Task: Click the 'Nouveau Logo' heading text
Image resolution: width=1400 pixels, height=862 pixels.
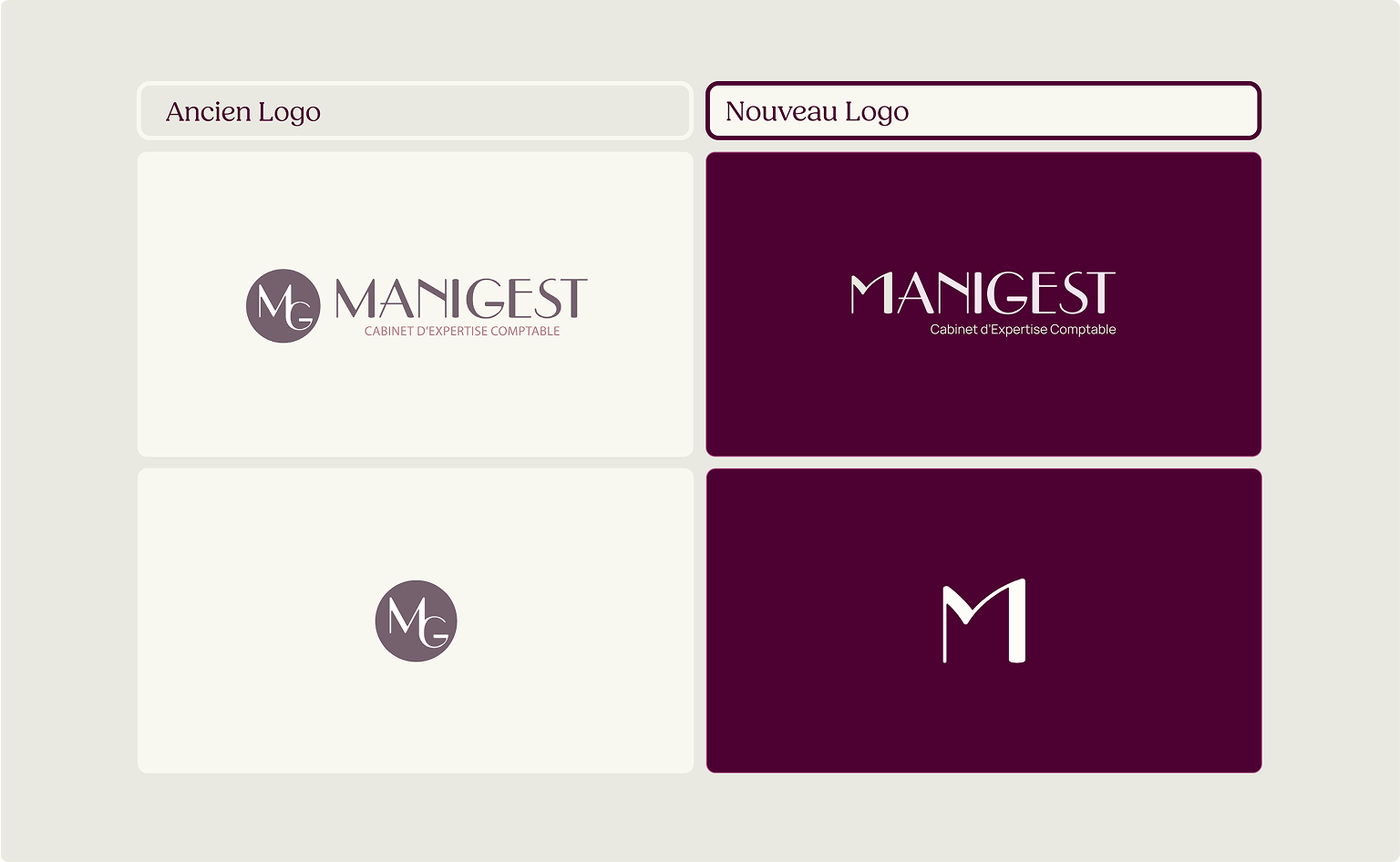Action: [x=817, y=111]
